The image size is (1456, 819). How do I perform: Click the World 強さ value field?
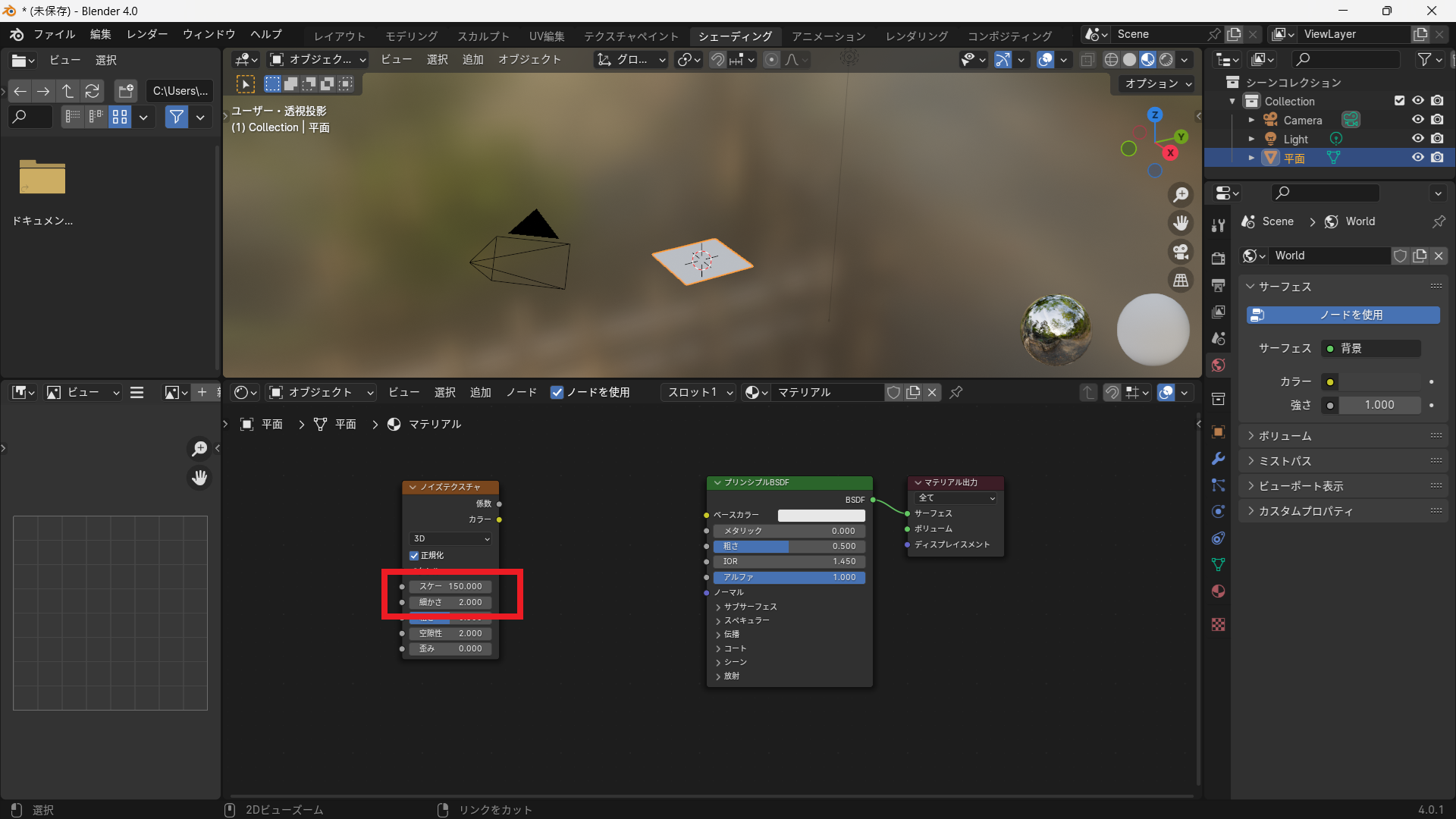pos(1379,405)
